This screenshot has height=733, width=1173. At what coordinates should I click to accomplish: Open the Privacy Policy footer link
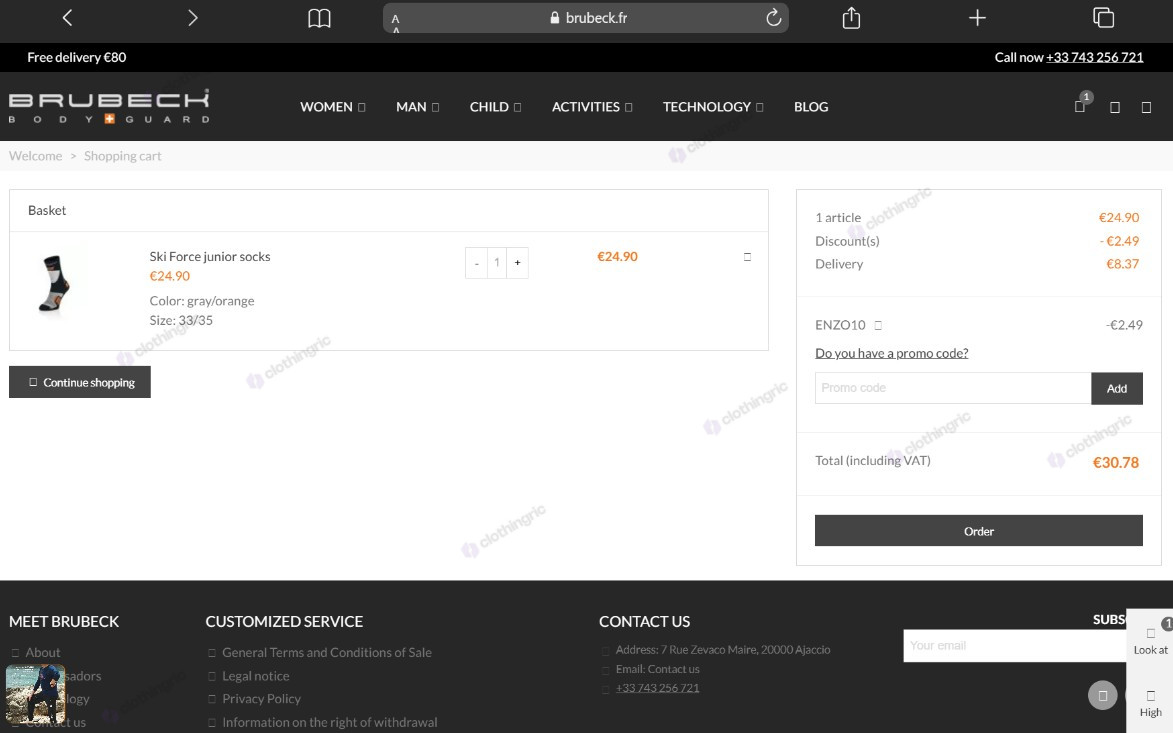[261, 699]
